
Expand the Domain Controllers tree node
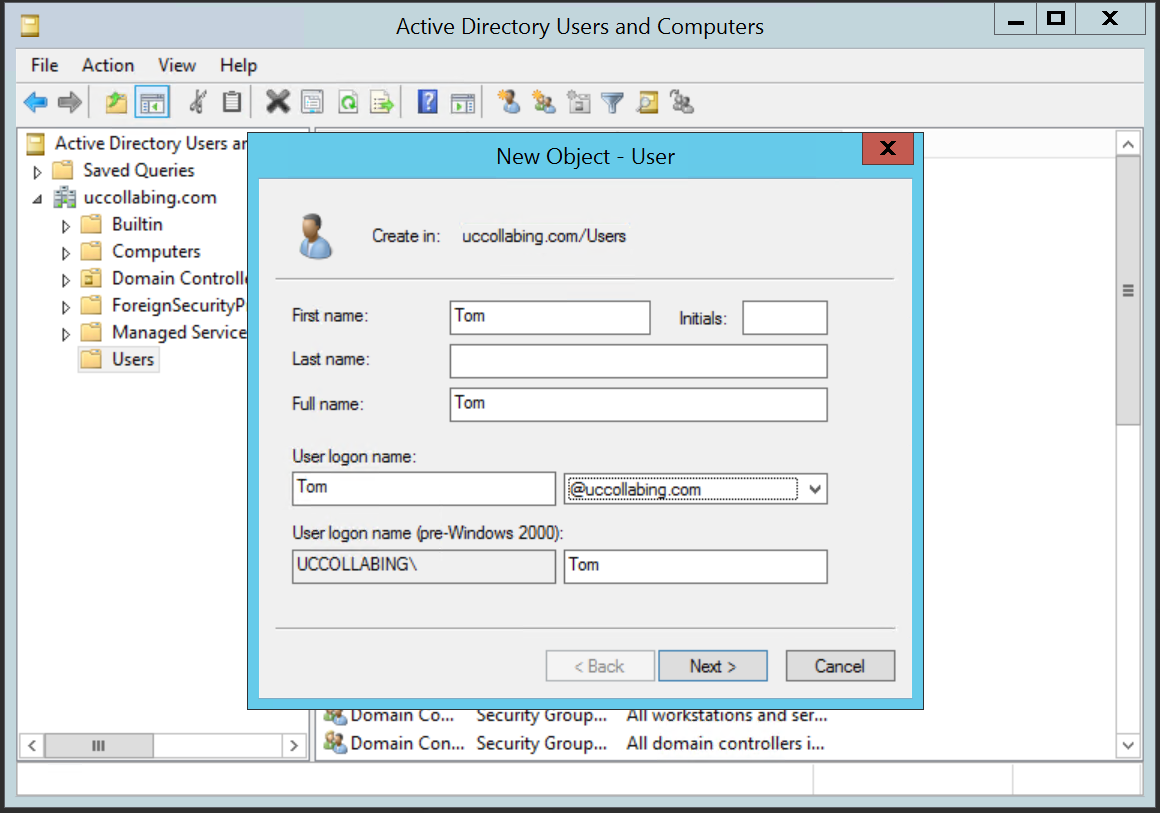66,280
